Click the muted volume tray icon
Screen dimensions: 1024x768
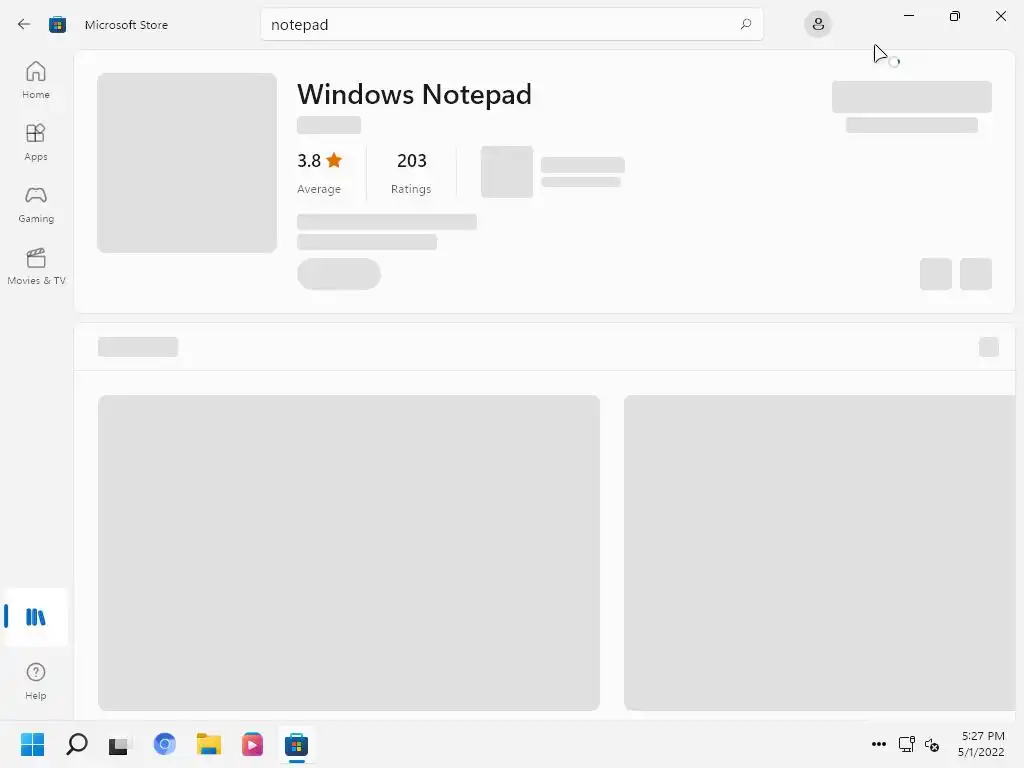(x=932, y=744)
